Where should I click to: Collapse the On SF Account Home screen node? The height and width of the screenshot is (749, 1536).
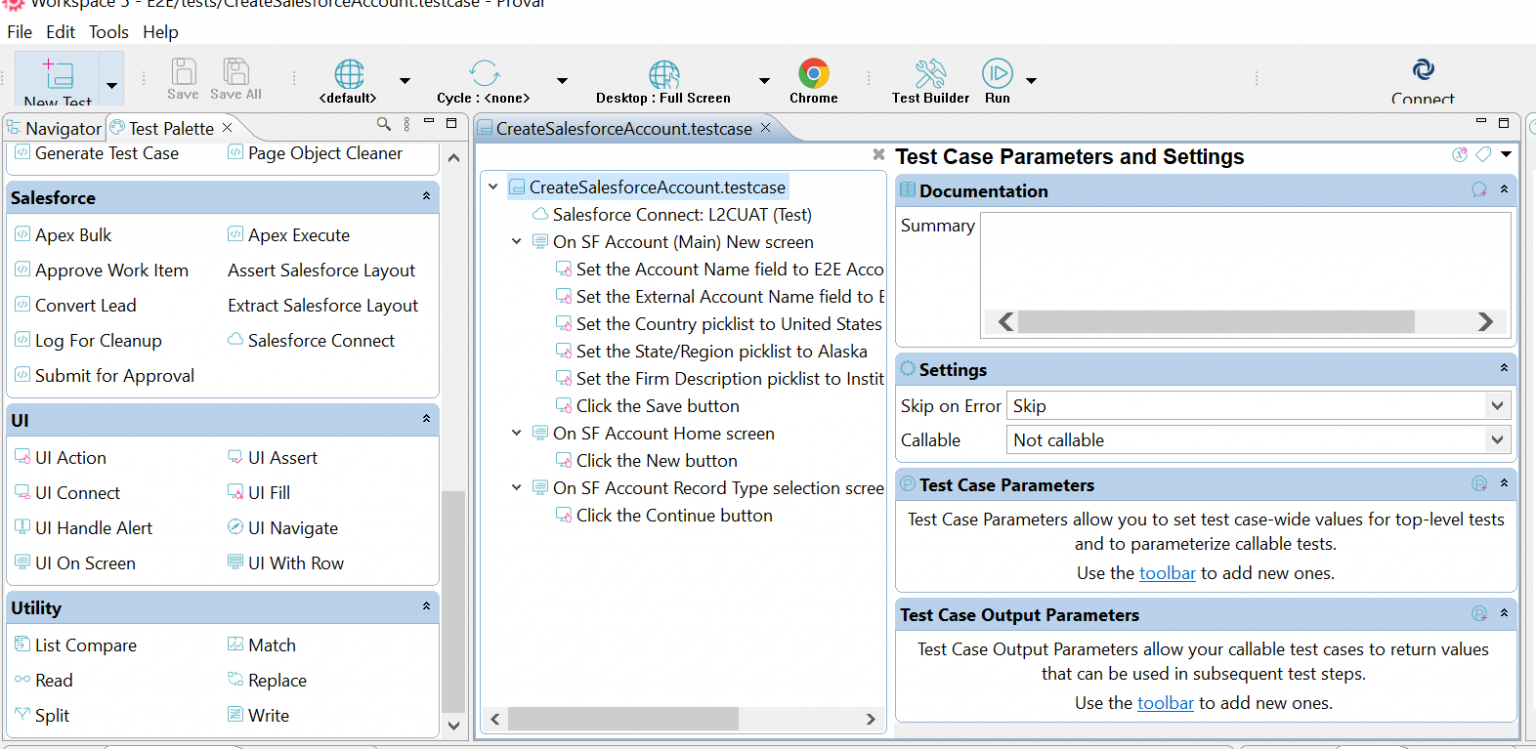[x=516, y=434]
